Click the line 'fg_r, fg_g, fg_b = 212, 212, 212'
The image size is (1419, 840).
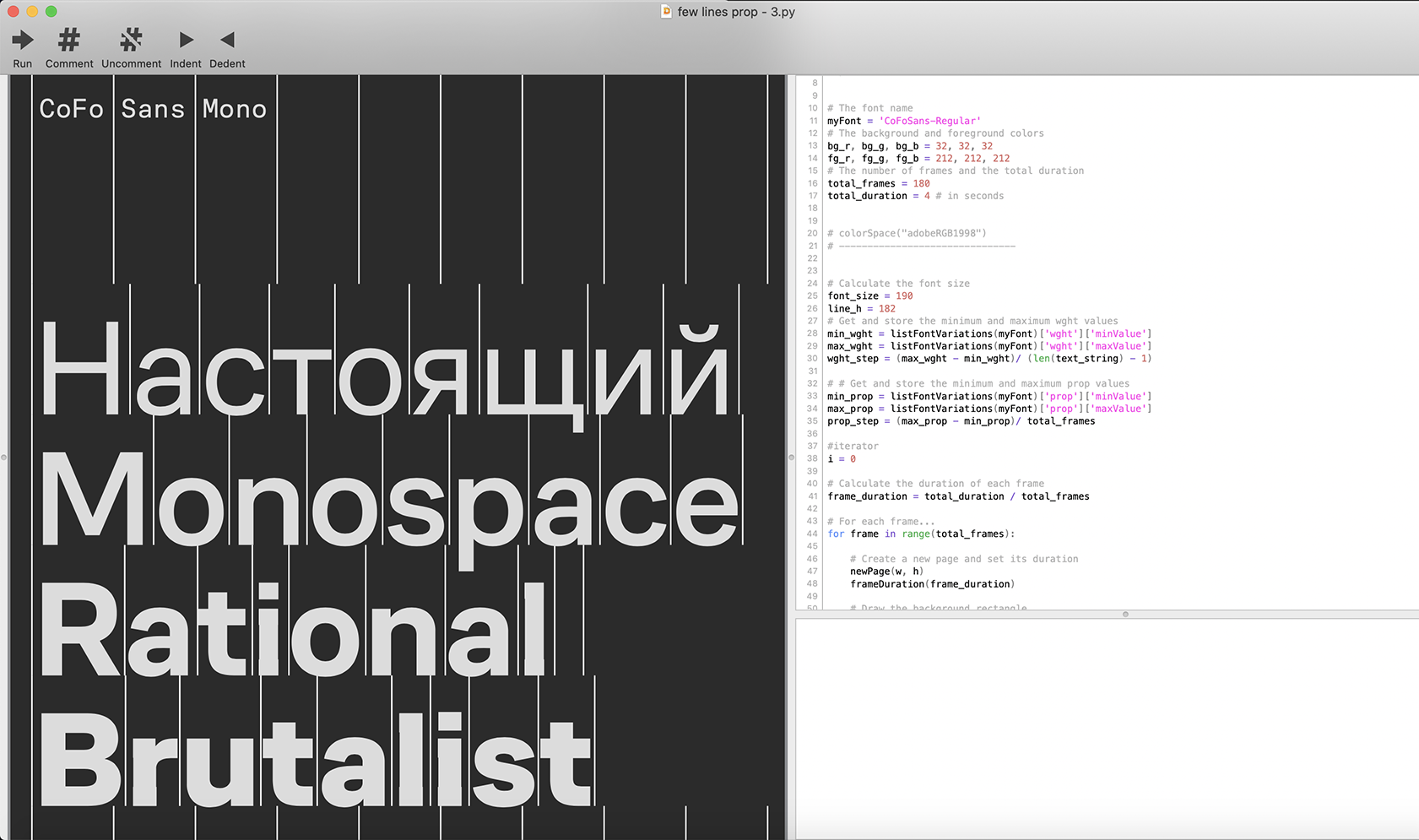(918, 159)
